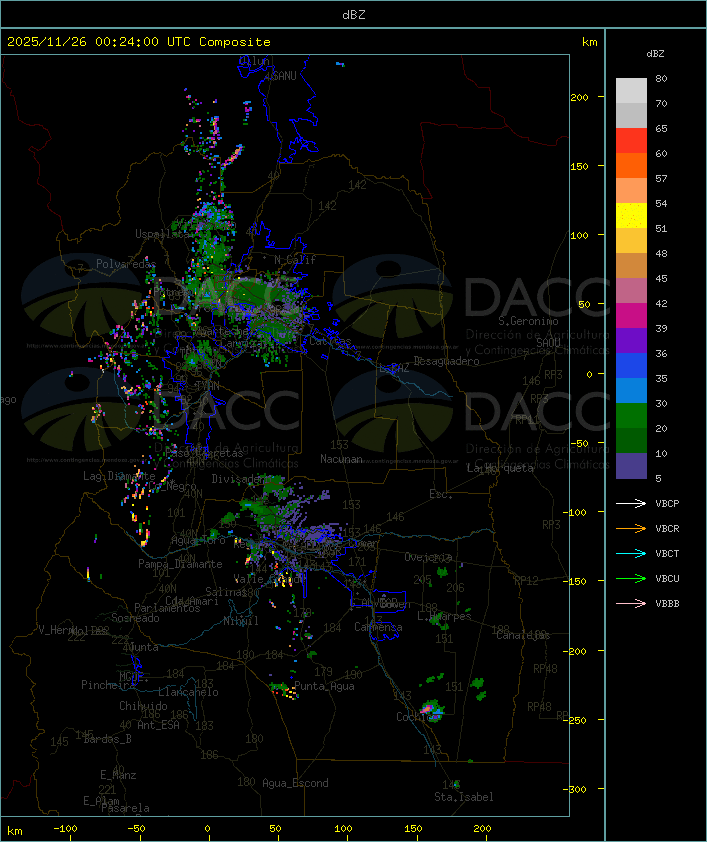Screen dimensions: 707x842
Task: Click the dBZ legend heading
Action: tap(655, 54)
